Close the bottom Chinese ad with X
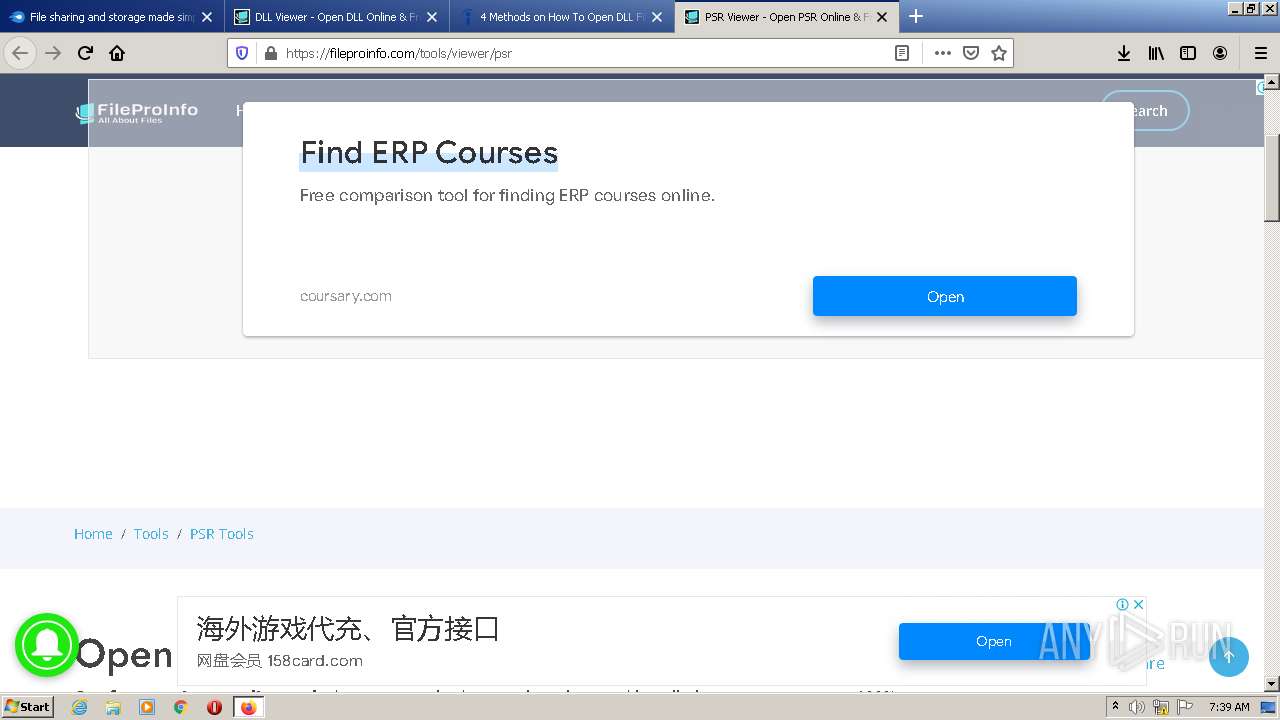This screenshot has width=1280, height=720. pos(1138,604)
